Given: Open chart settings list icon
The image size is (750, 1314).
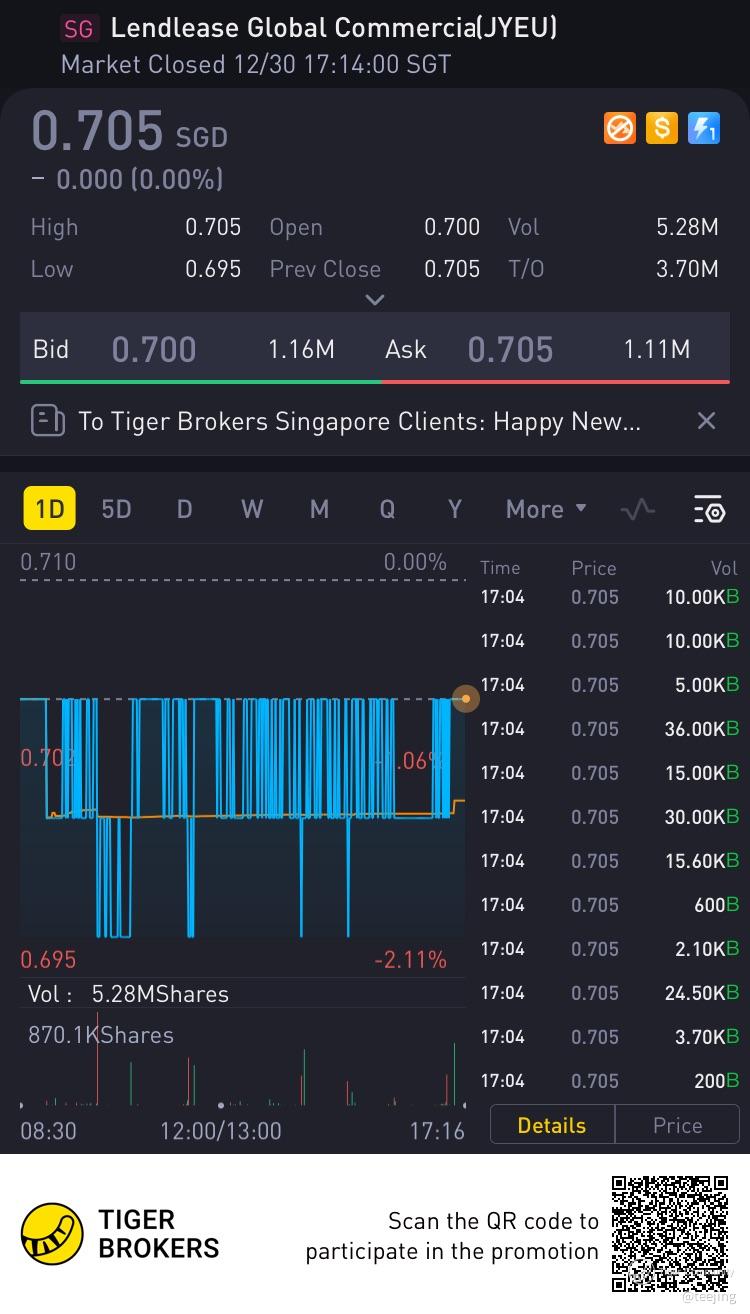Looking at the screenshot, I should tap(709, 509).
